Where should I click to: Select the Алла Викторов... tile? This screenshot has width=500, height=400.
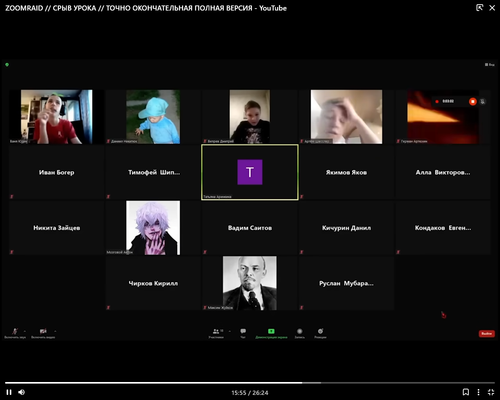pyautogui.click(x=443, y=172)
